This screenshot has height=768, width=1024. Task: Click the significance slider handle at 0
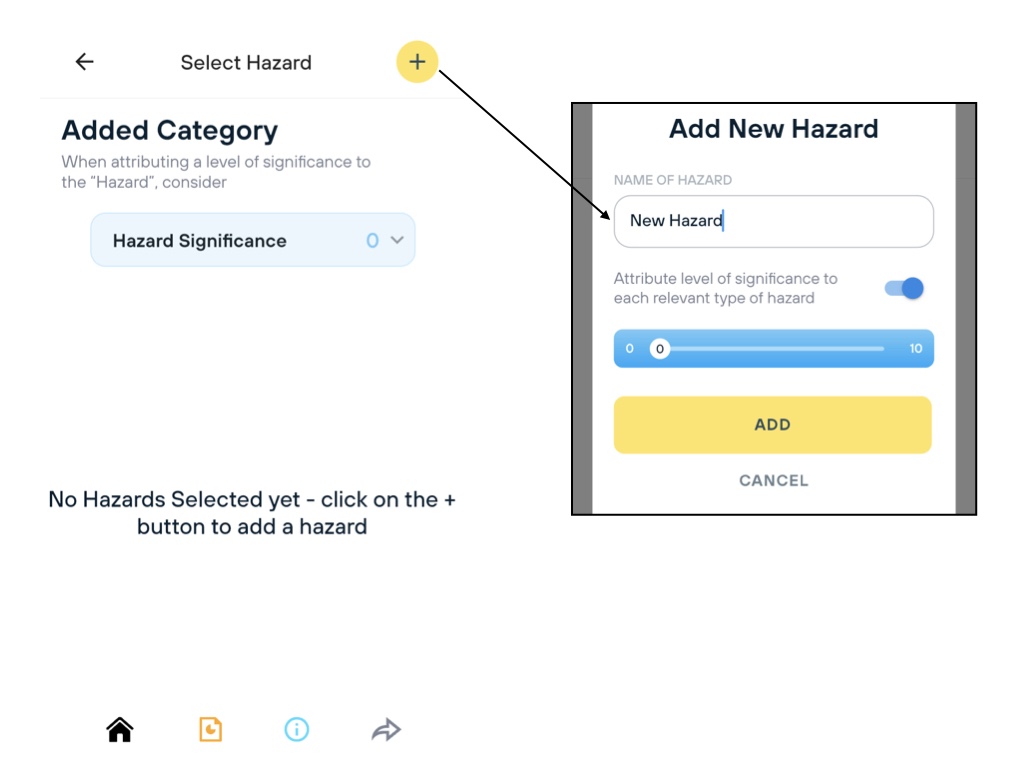pyautogui.click(x=659, y=349)
